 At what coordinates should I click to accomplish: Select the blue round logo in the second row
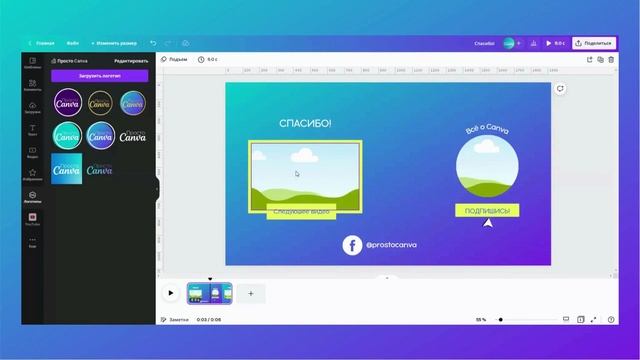point(100,136)
